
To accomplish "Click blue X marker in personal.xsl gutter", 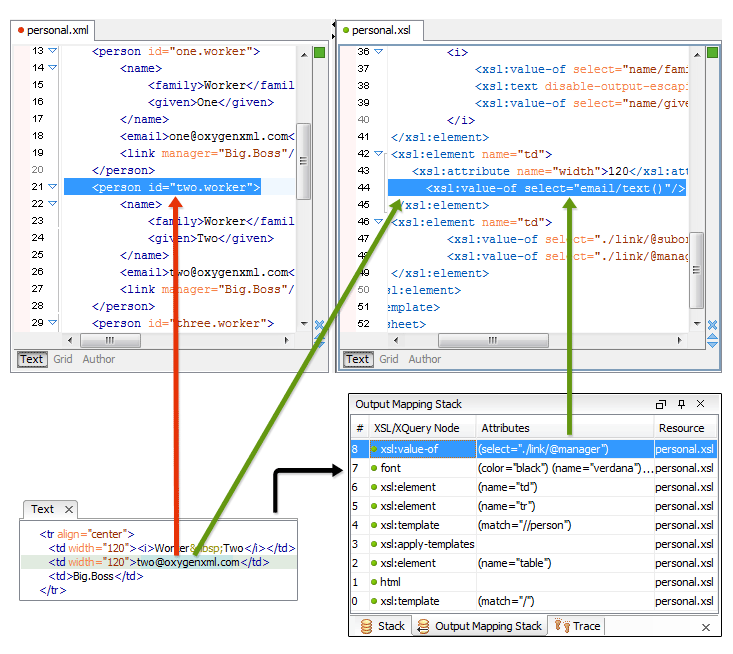I will pos(712,325).
